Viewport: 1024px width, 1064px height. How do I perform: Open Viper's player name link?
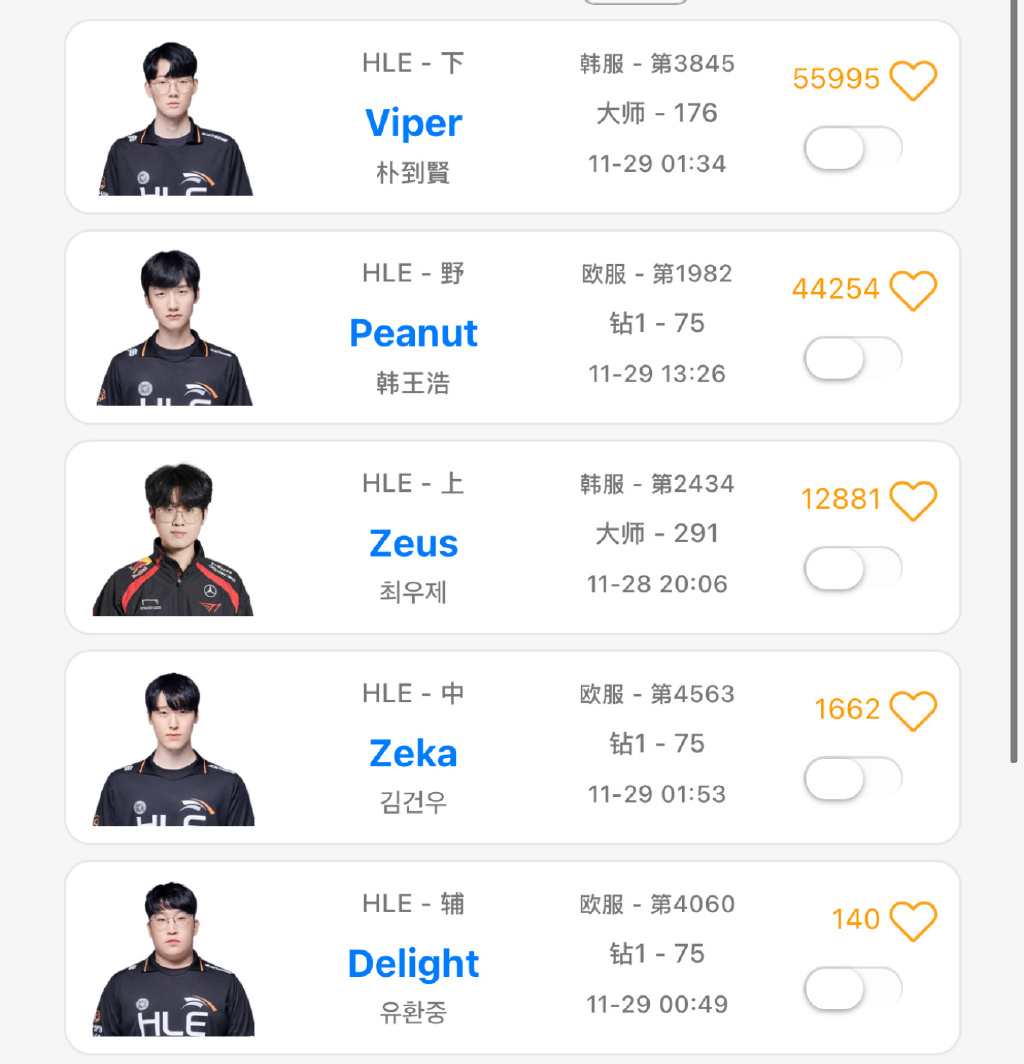(414, 123)
